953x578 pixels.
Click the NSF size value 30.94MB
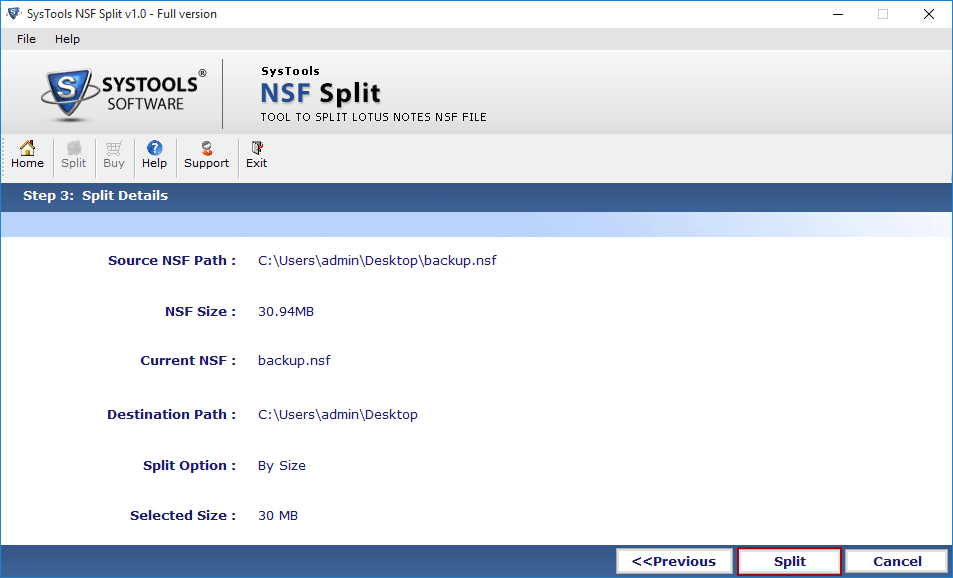pos(286,312)
